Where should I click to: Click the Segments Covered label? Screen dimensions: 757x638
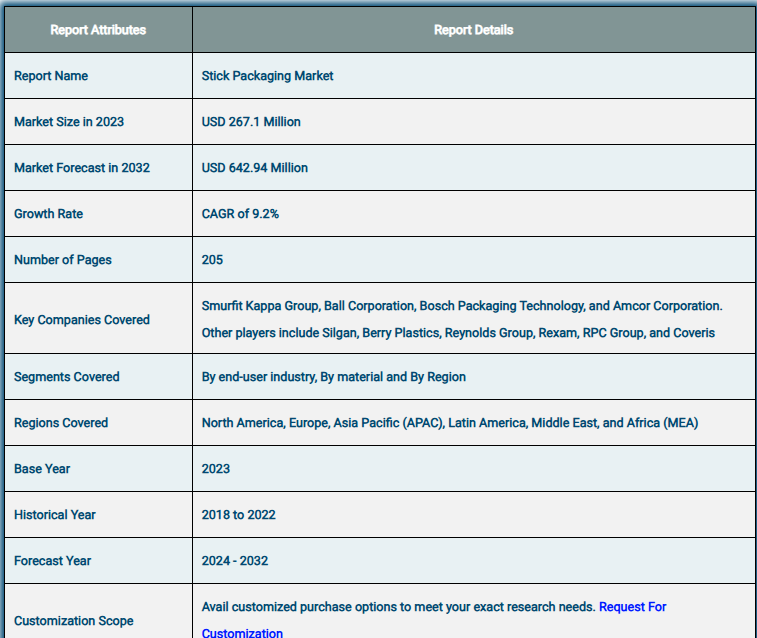point(67,377)
